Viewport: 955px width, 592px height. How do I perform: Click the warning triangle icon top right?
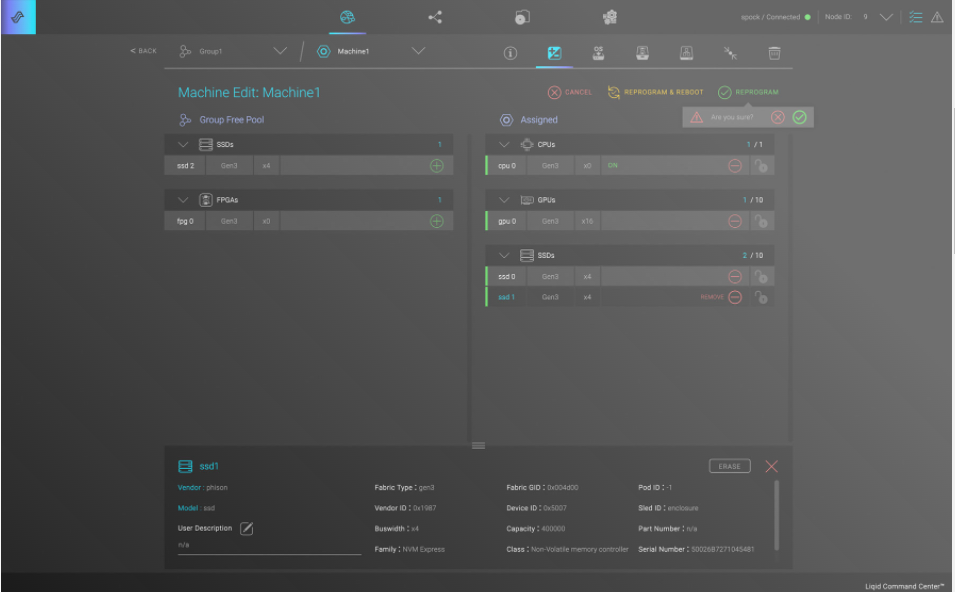937,17
